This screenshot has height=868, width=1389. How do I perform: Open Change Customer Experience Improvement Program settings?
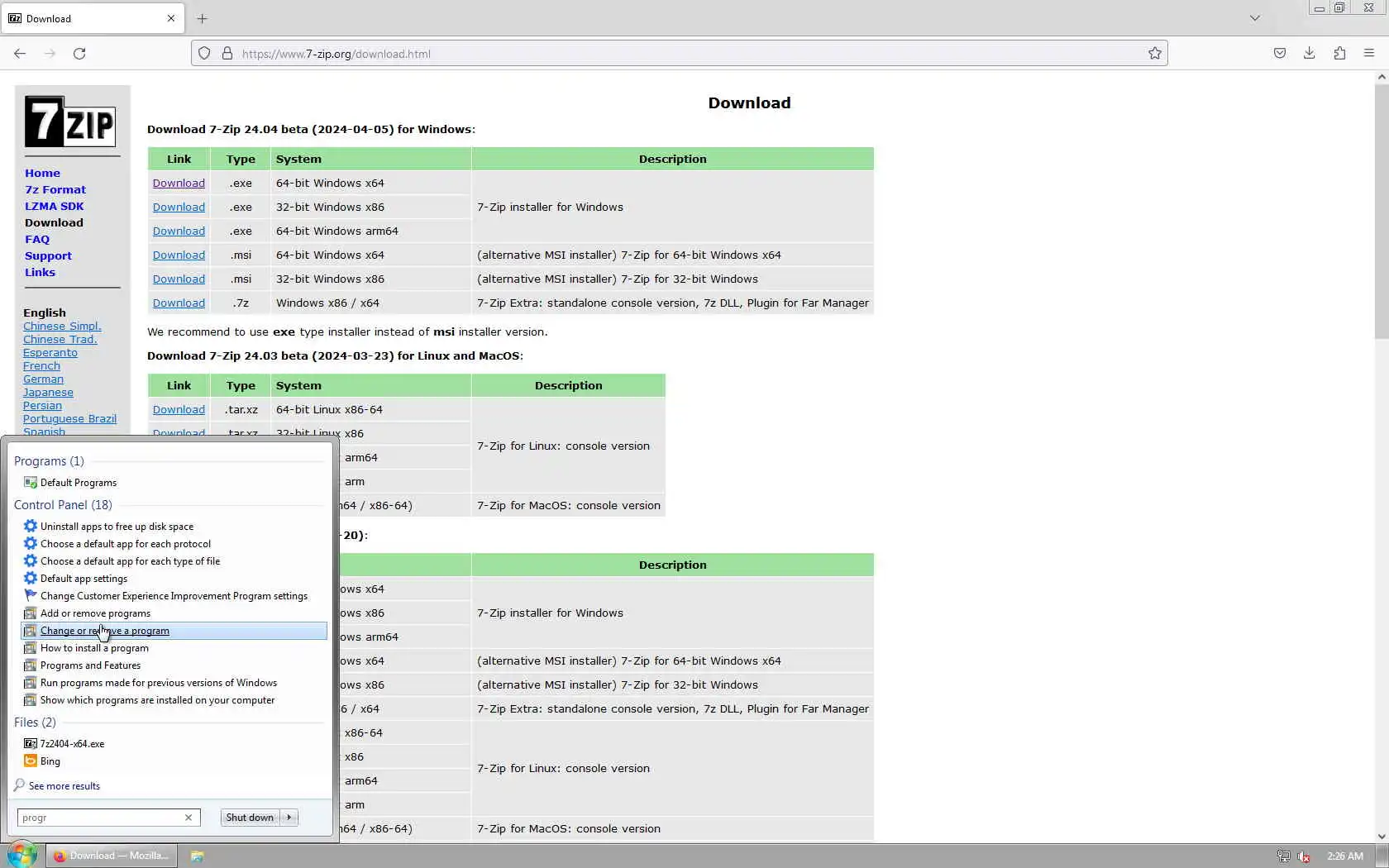pos(174,596)
